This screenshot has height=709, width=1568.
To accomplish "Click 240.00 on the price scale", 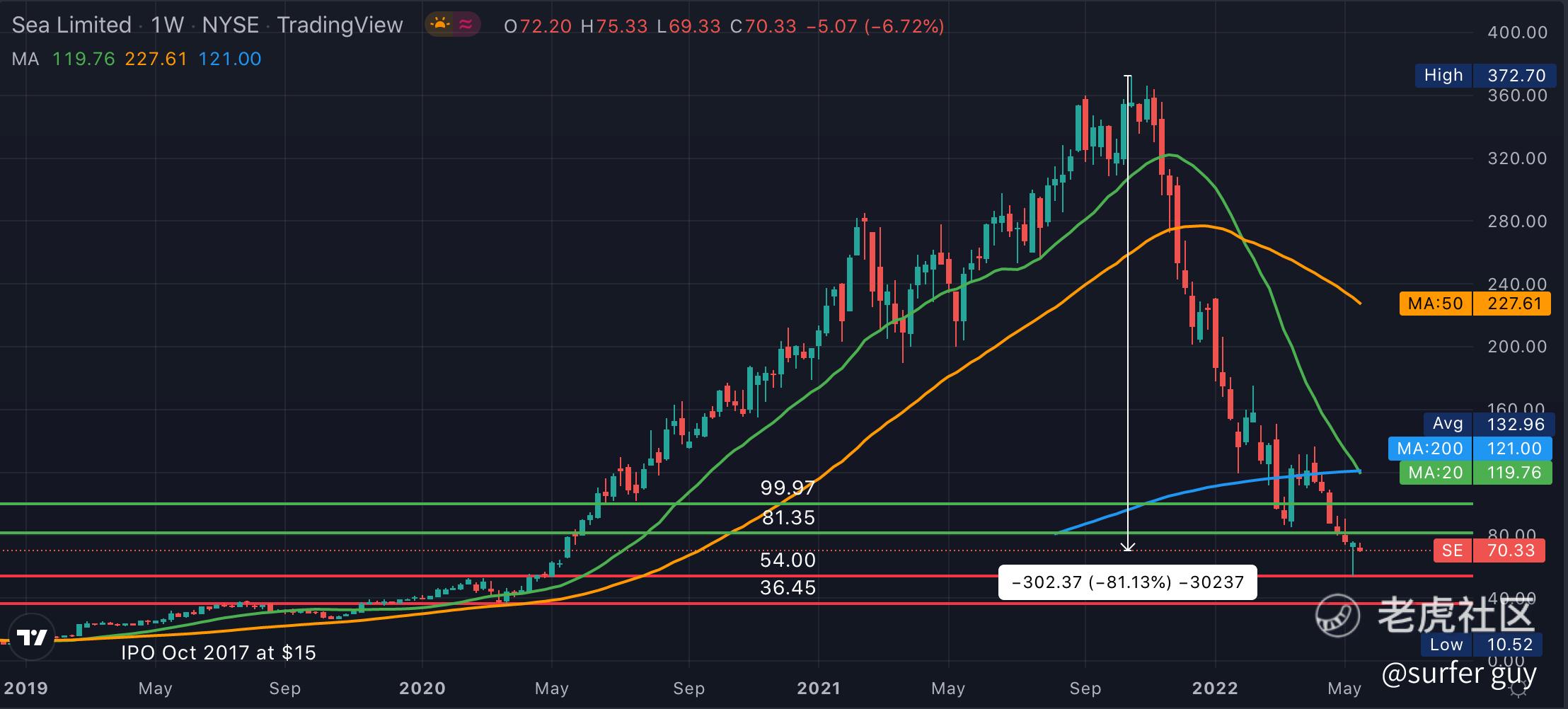I will click(x=1518, y=284).
